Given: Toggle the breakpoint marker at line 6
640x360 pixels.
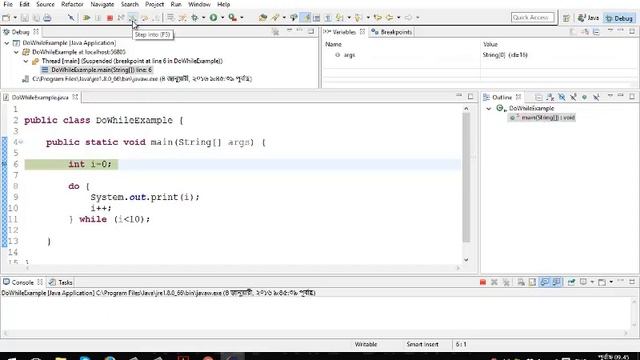Looking at the screenshot, I should 4,164.
